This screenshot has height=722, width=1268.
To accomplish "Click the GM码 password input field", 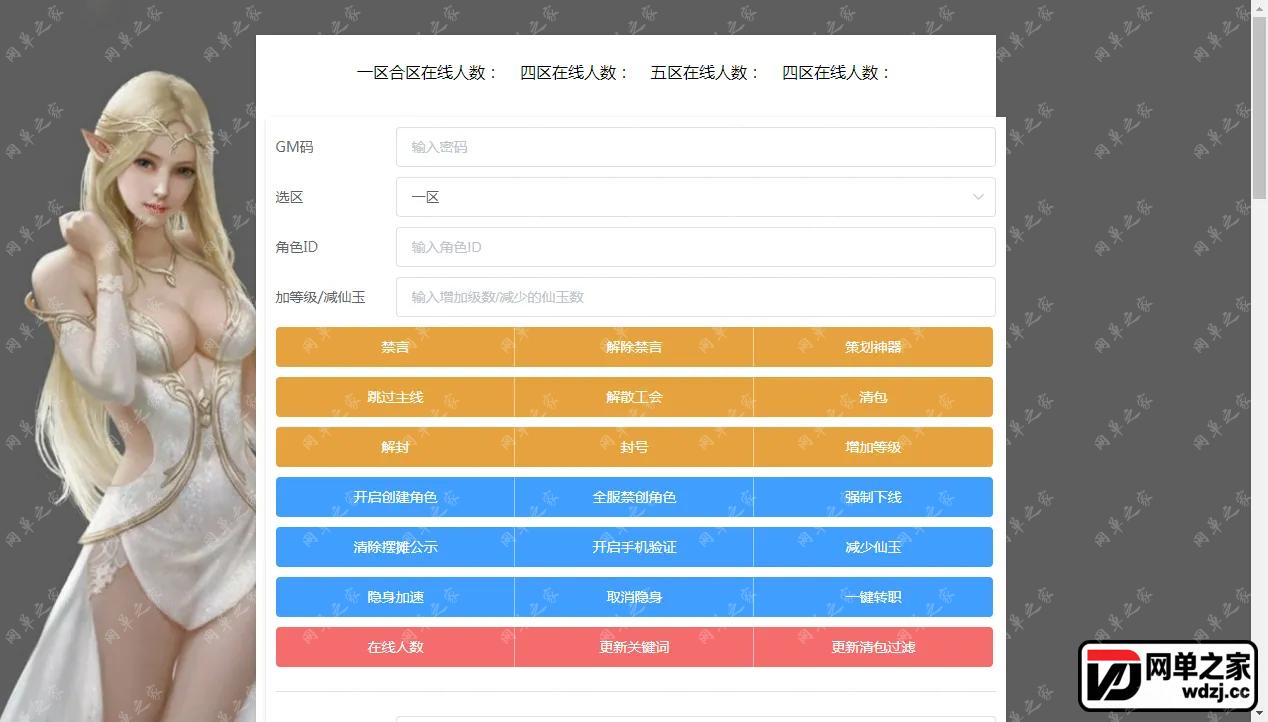I will point(695,147).
